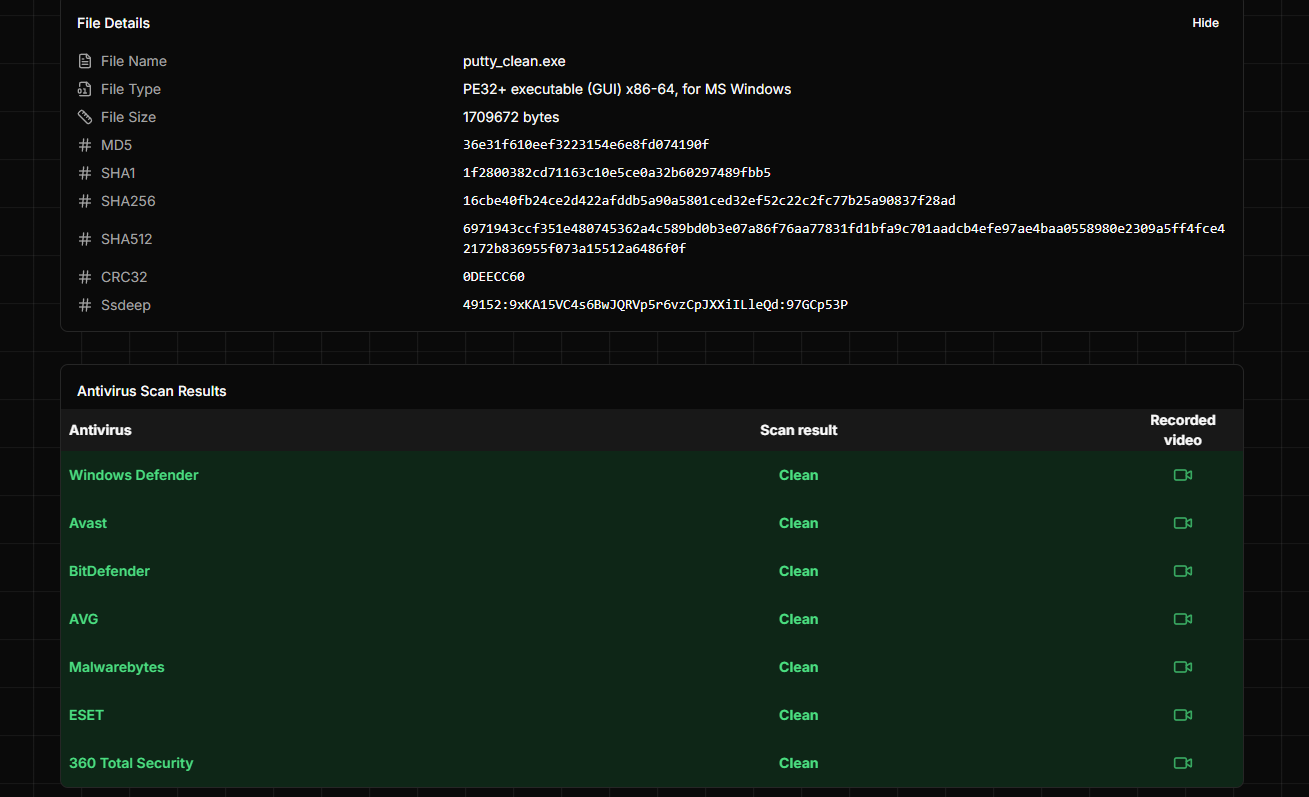Image resolution: width=1309 pixels, height=797 pixels.
Task: Open AVG recorded video icon
Action: tap(1183, 619)
